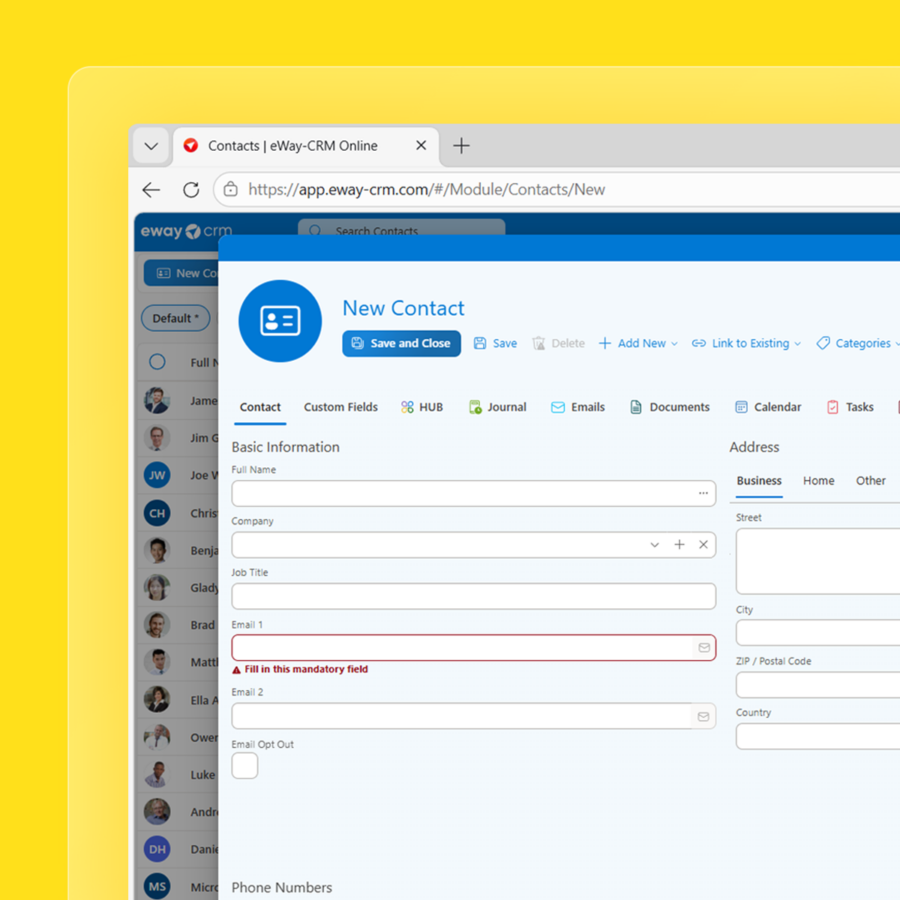Toggle the Email Opt Out checkbox
The width and height of the screenshot is (900, 900).
245,766
